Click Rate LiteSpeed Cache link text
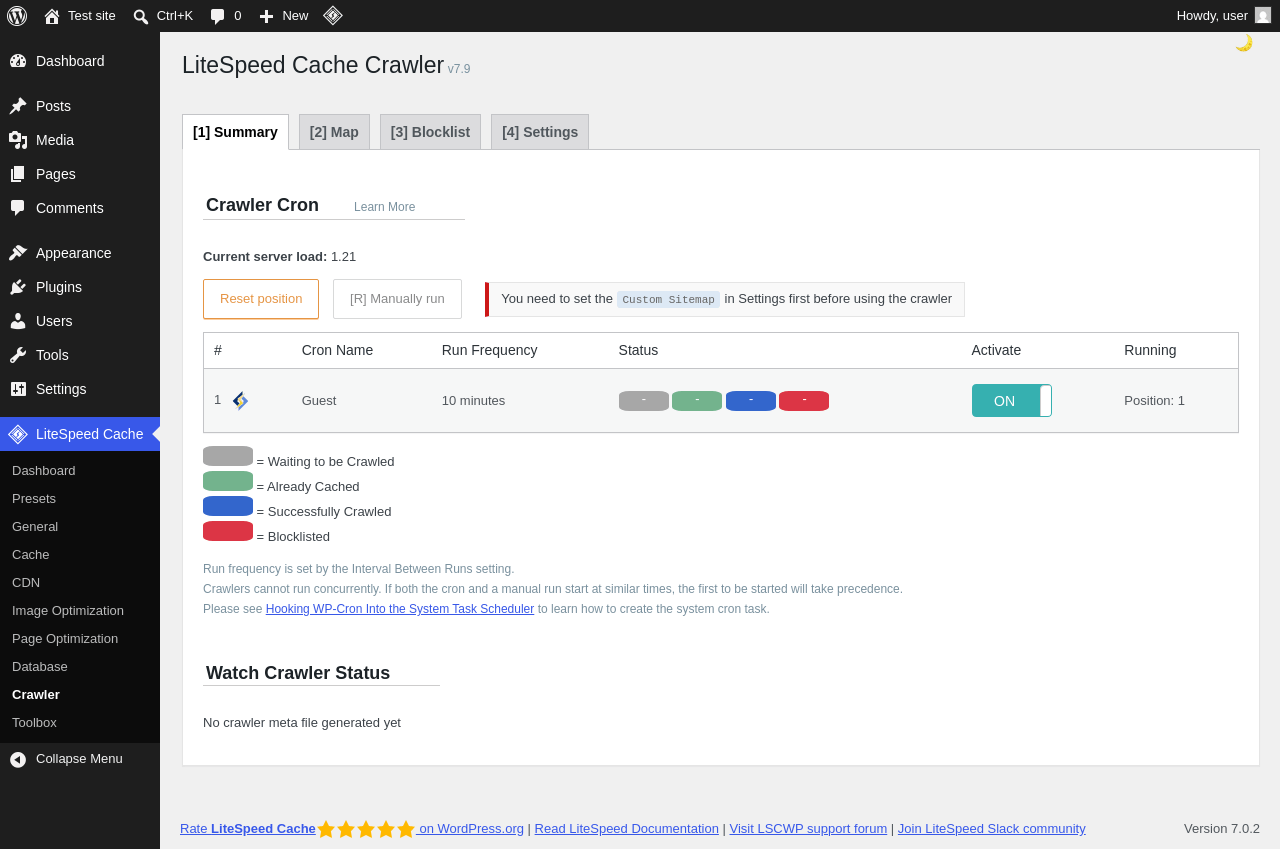Screen dimensions: 1280x849 coord(248,829)
